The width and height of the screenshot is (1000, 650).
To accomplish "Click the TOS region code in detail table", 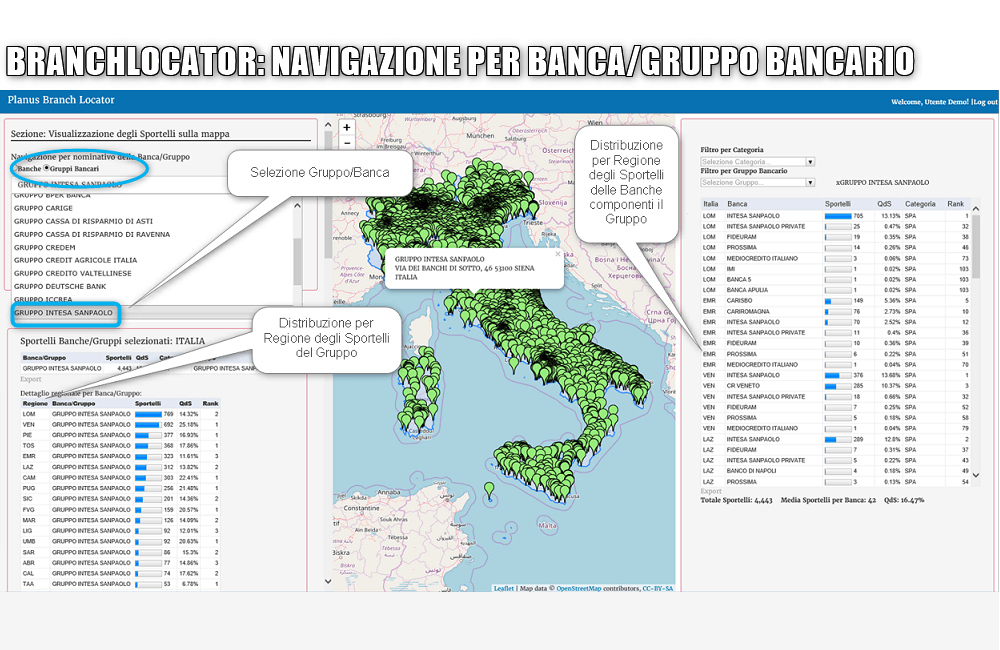I will (x=28, y=446).
